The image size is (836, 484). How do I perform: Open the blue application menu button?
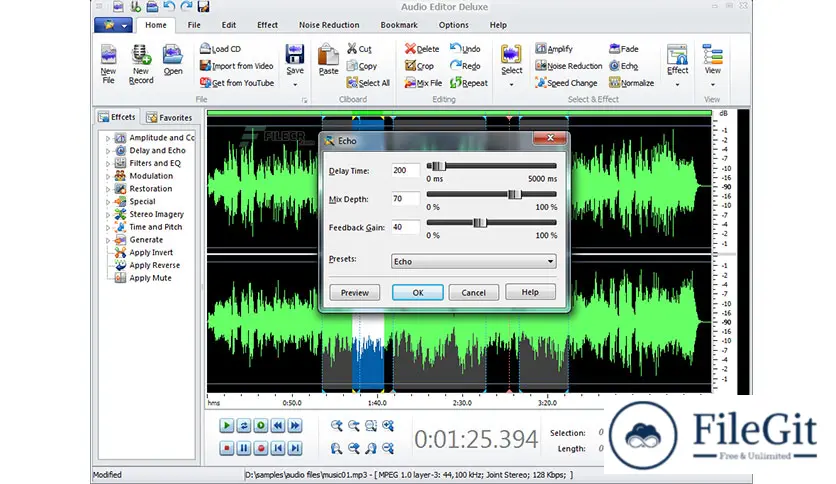coord(114,25)
